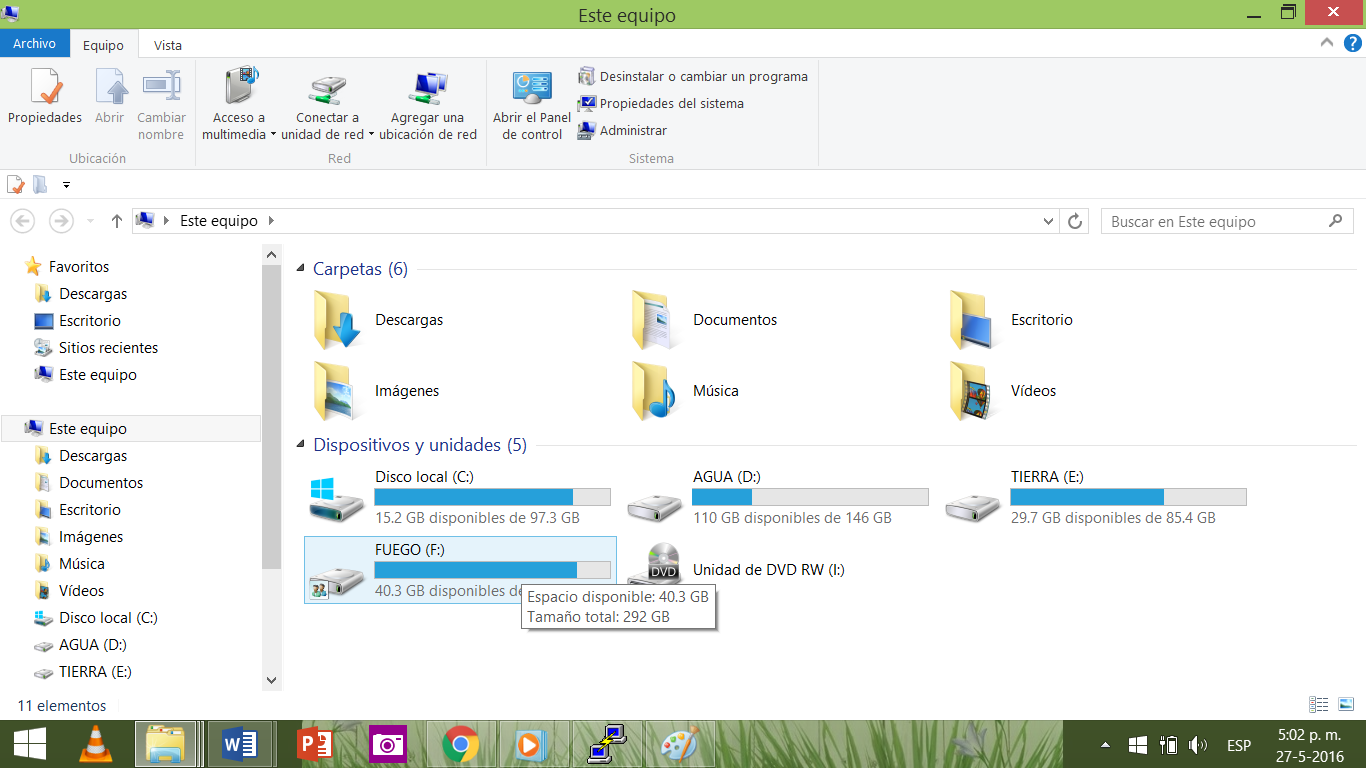Click the refresh button beside address bar

point(1075,221)
